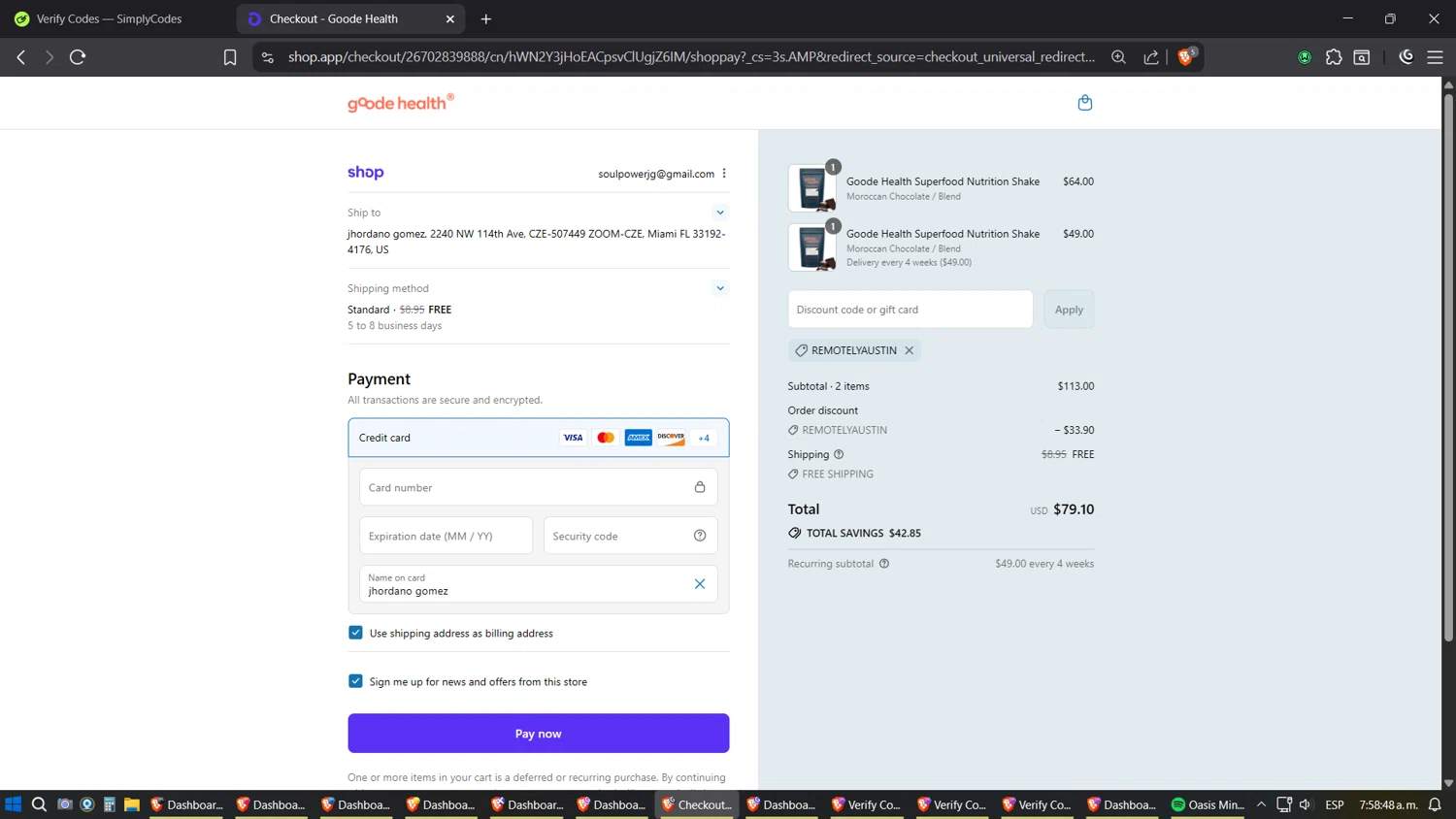
Task: Click the Pay now button
Action: [539, 734]
